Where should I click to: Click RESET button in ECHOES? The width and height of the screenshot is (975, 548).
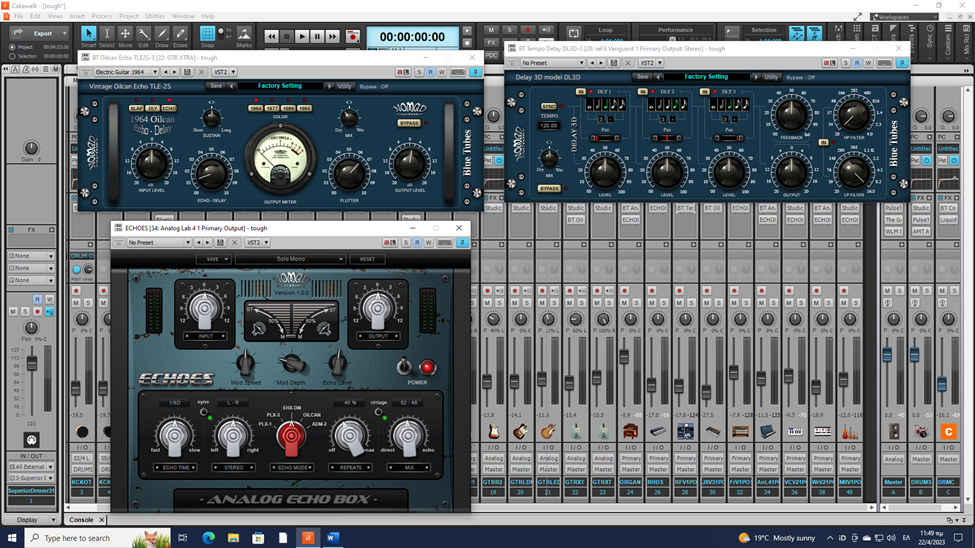click(367, 259)
